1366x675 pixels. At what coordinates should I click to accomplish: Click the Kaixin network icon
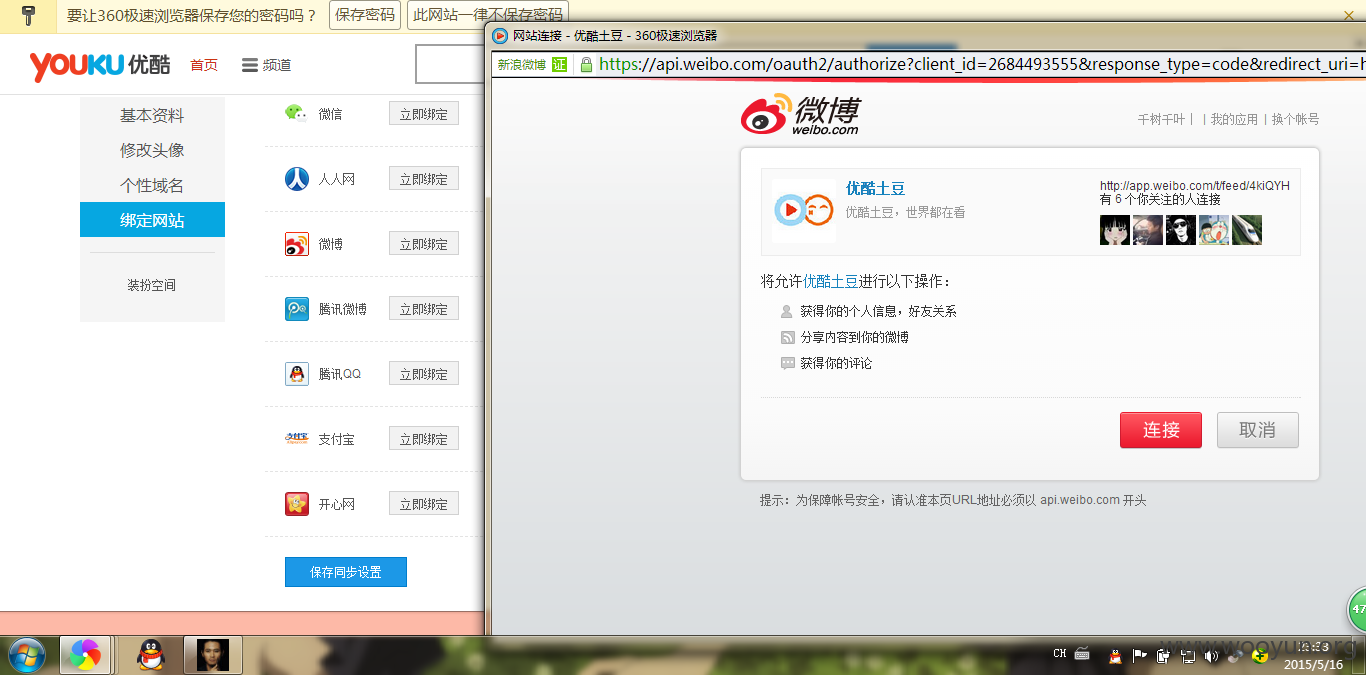pos(297,504)
